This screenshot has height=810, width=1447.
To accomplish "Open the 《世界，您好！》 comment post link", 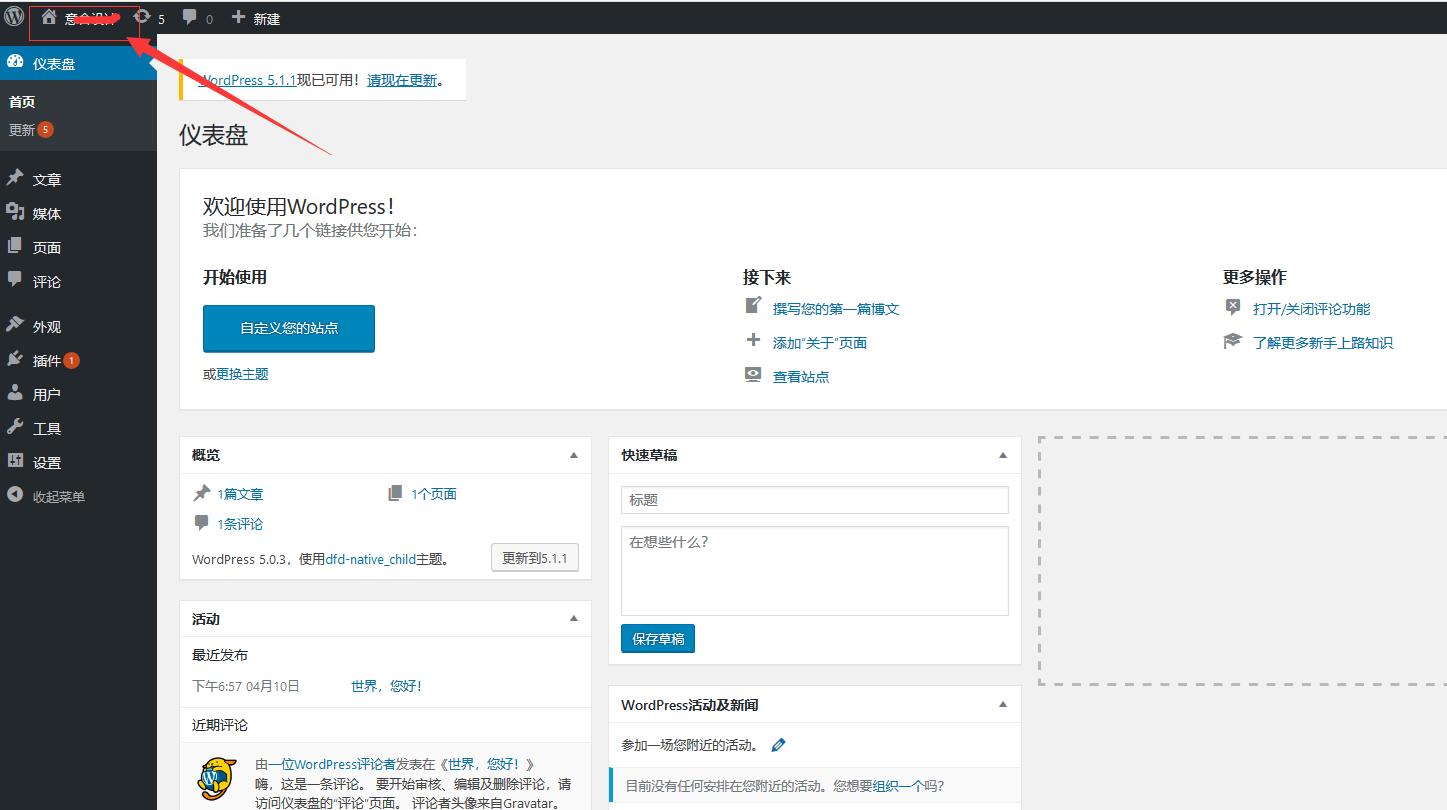I will [x=486, y=764].
